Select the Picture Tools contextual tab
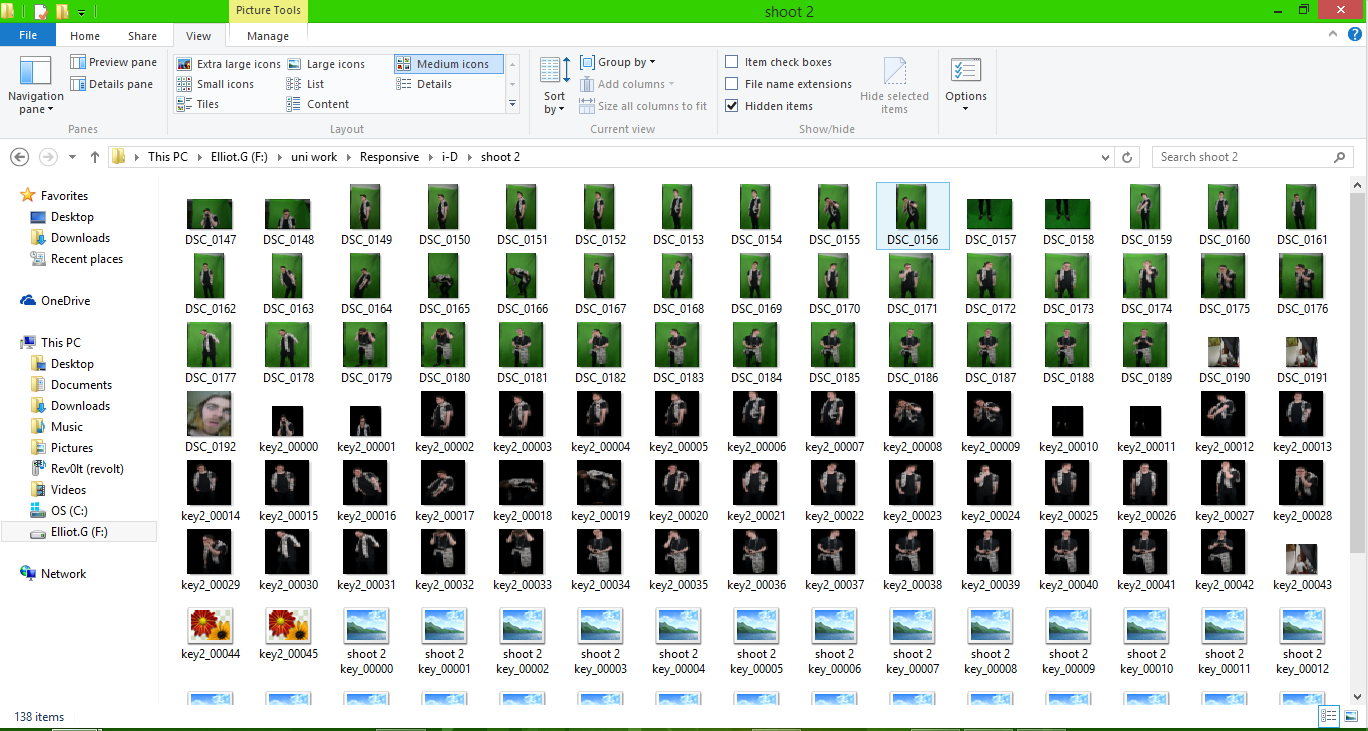 (x=268, y=11)
